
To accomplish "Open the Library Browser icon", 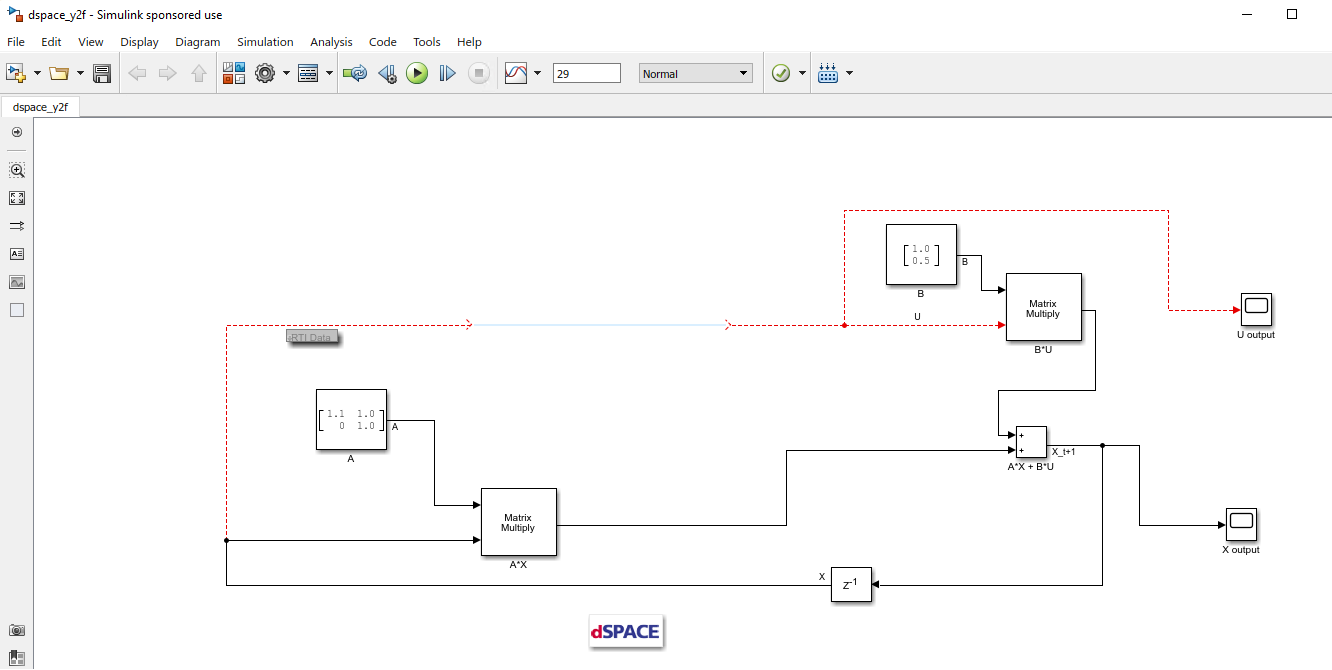I will click(233, 73).
